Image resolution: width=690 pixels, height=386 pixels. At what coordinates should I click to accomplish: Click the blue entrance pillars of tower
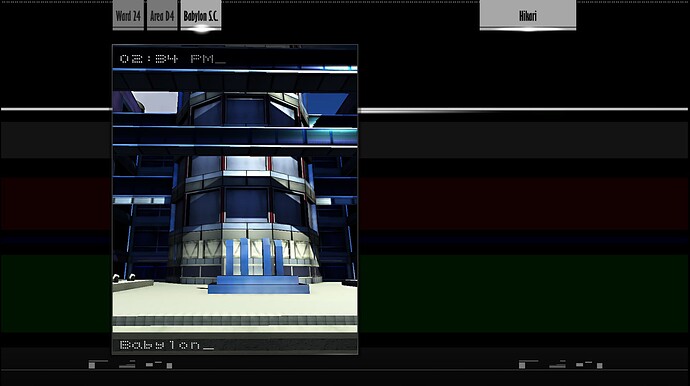tap(255, 257)
